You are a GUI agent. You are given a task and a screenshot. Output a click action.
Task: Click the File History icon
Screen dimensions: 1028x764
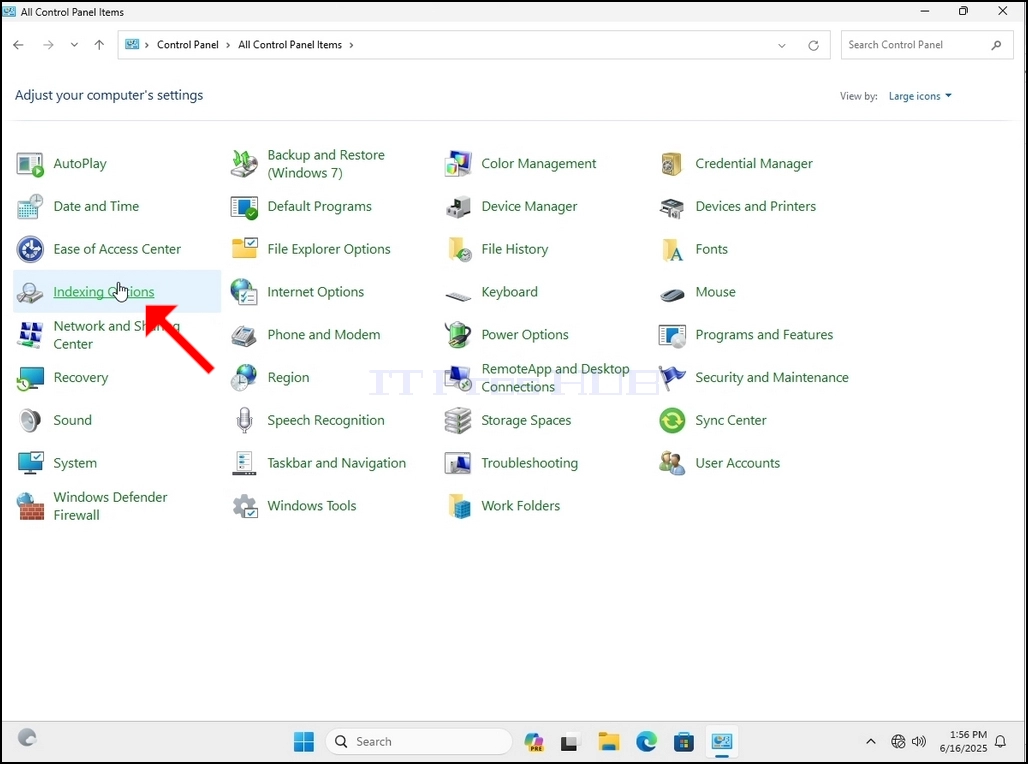tap(458, 249)
